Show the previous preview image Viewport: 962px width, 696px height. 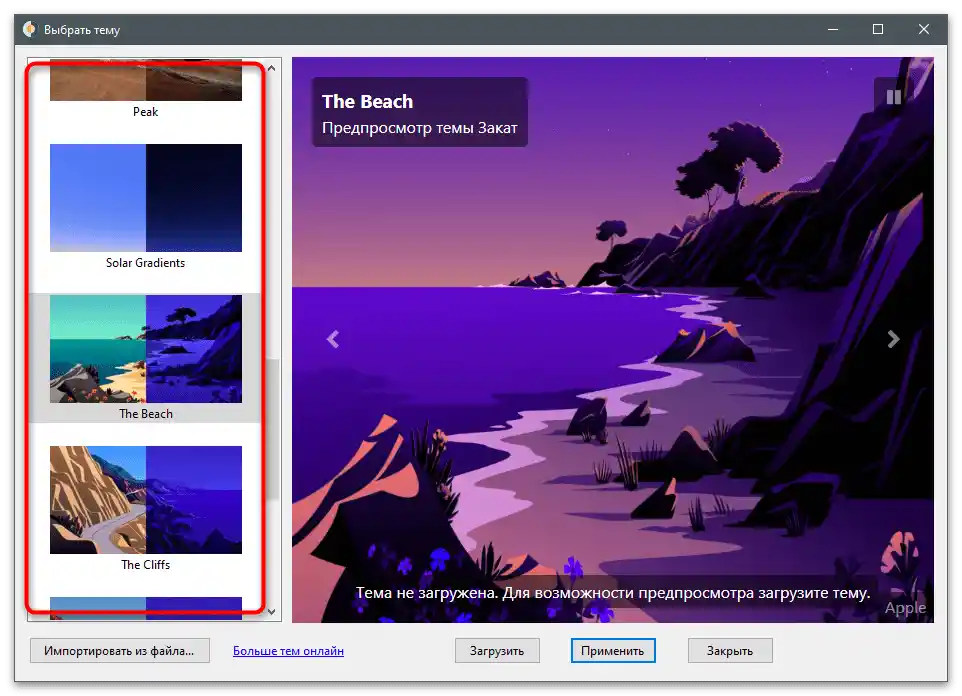point(333,339)
